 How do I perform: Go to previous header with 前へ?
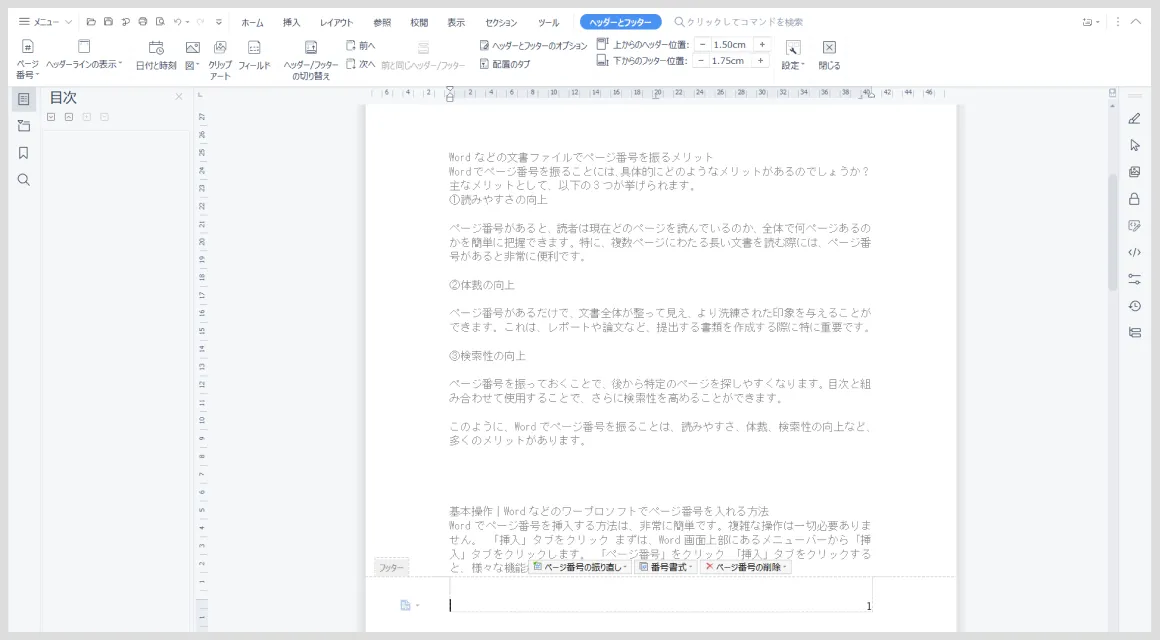[361, 46]
